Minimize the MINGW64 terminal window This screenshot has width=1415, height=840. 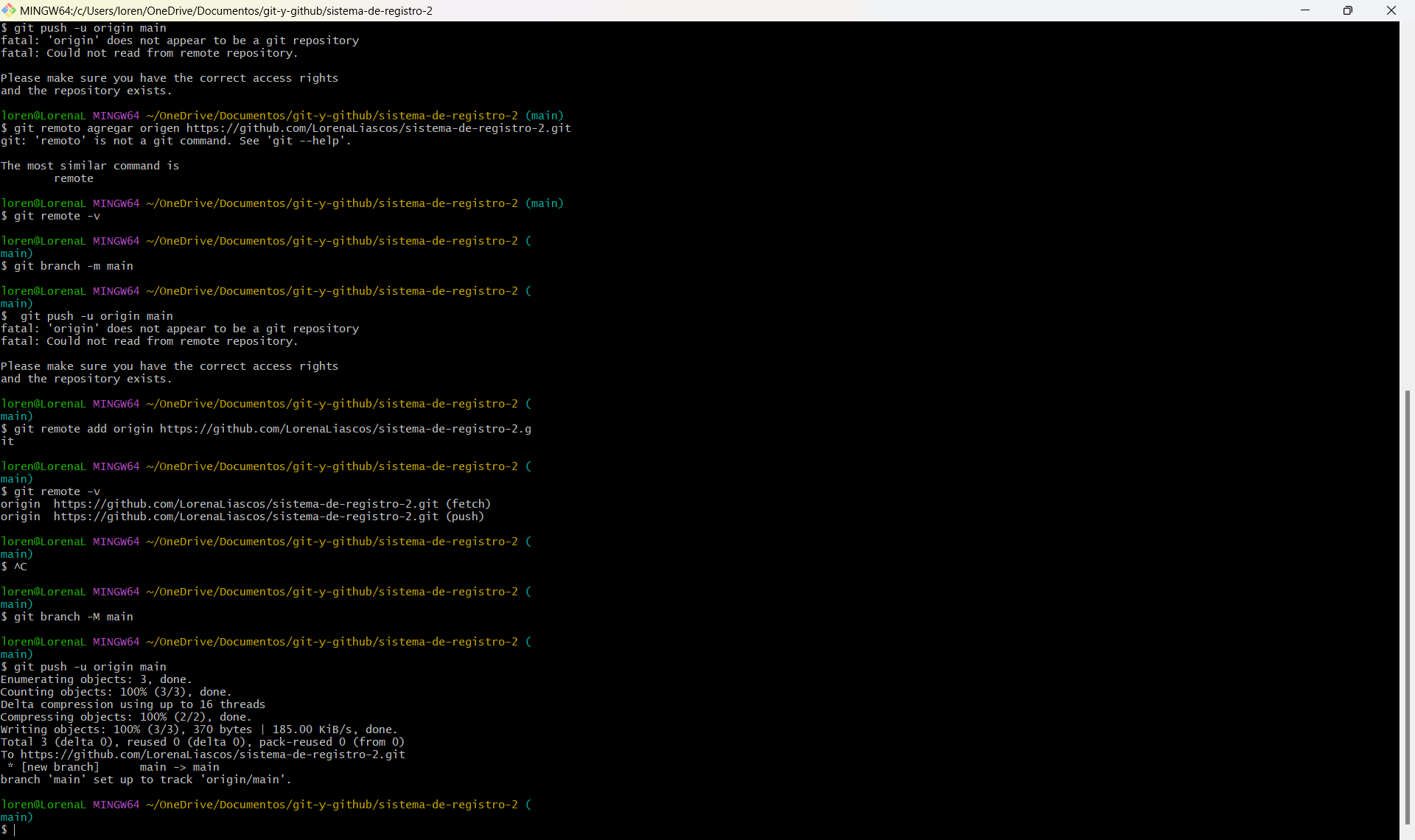click(x=1305, y=10)
